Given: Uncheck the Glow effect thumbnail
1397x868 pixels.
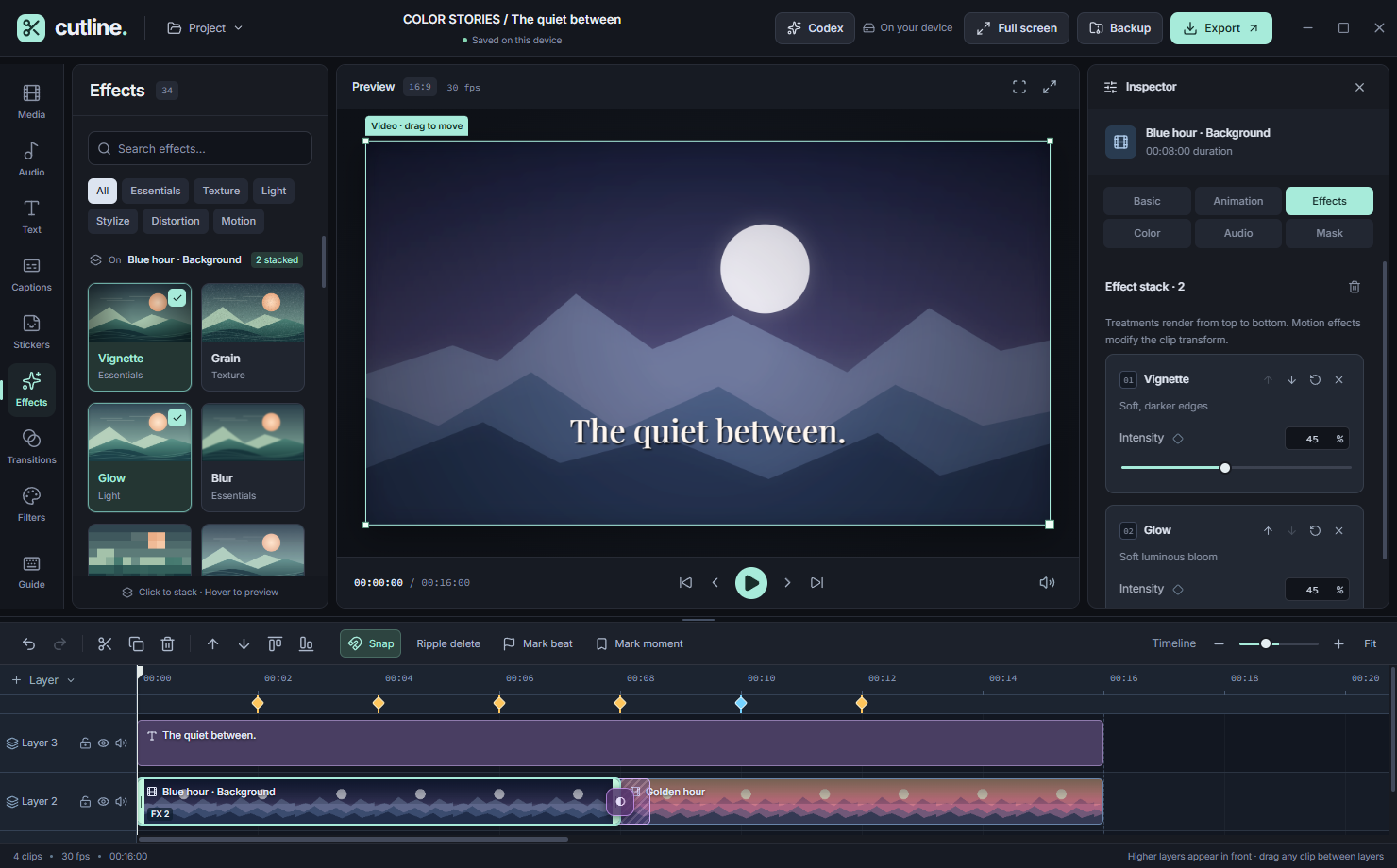Looking at the screenshot, I should pos(140,458).
